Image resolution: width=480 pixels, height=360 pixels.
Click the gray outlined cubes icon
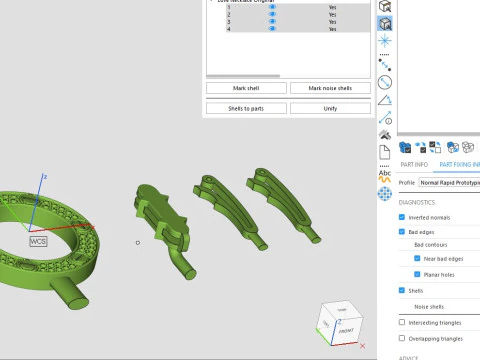(x=468, y=147)
